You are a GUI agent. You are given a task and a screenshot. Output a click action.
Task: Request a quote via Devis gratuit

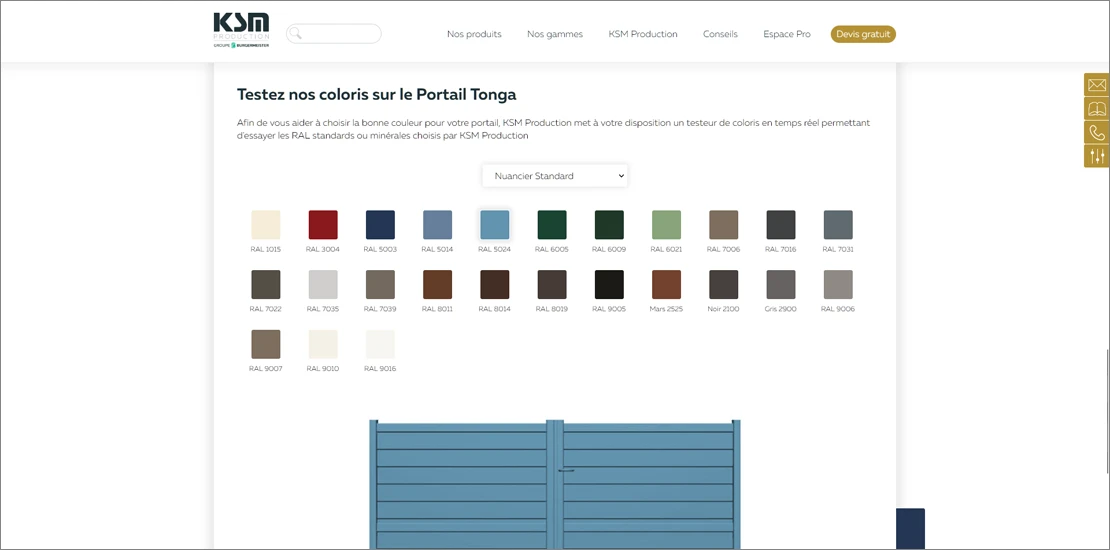[862, 34]
